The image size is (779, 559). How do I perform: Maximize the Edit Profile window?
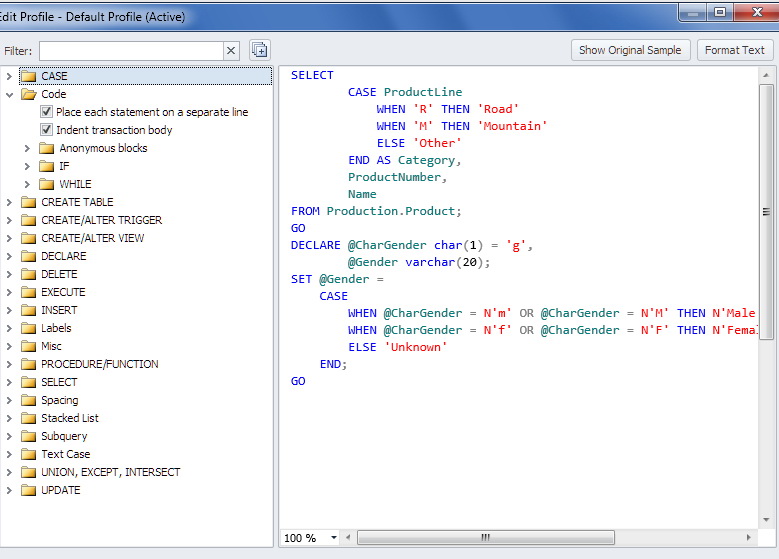[x=720, y=12]
